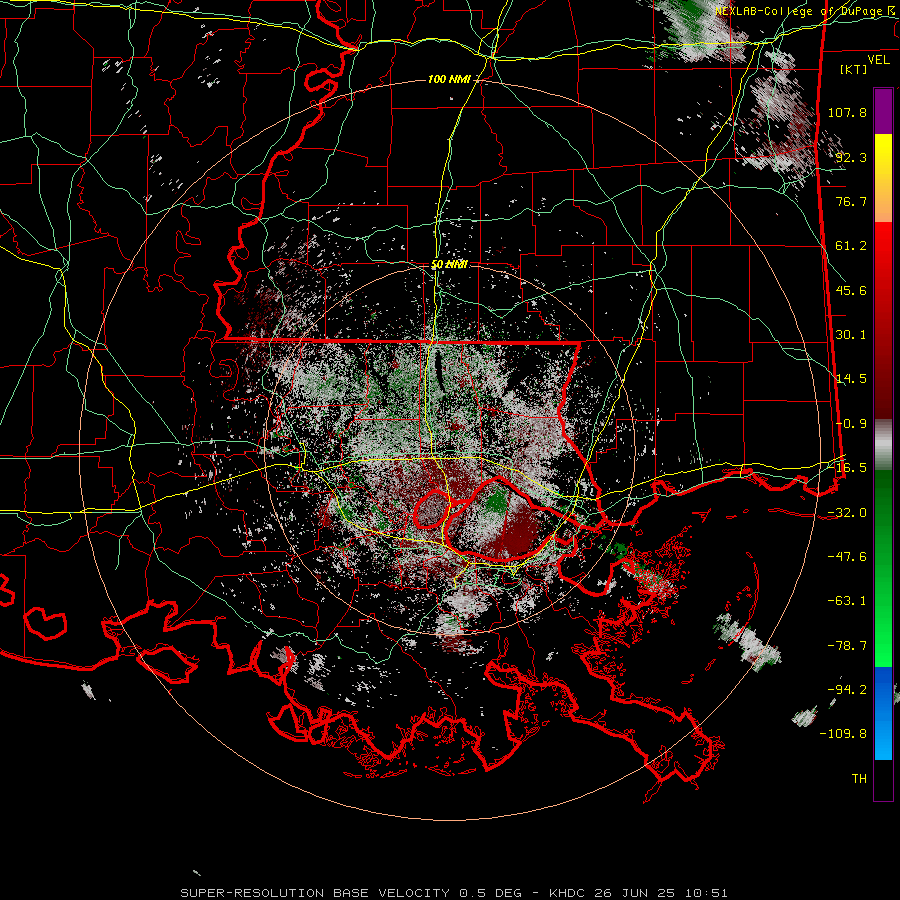900x900 pixels.
Task: Select the -0.9 velocity scale value
Action: [x=851, y=424]
